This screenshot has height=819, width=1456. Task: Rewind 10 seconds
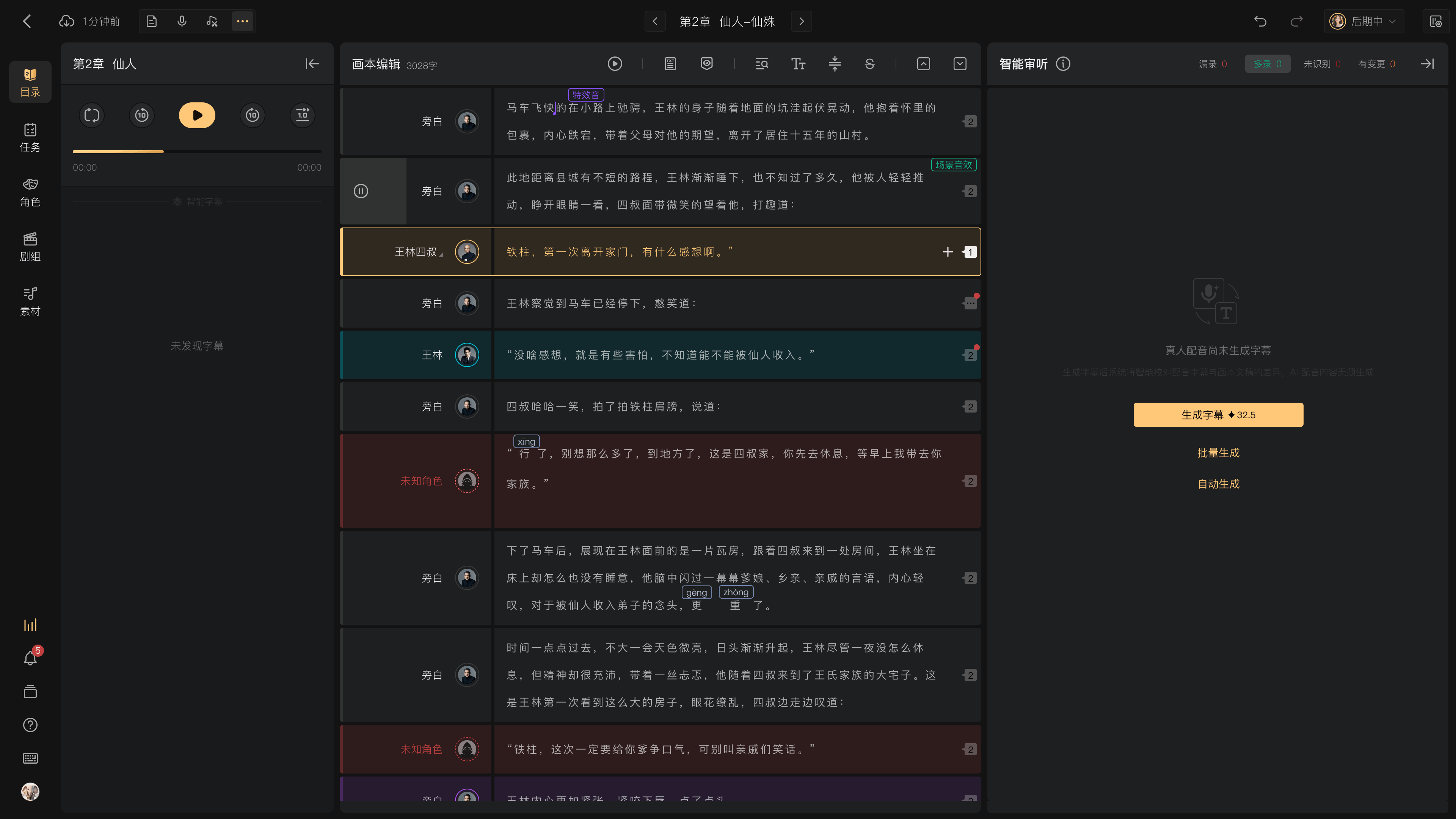click(x=142, y=115)
